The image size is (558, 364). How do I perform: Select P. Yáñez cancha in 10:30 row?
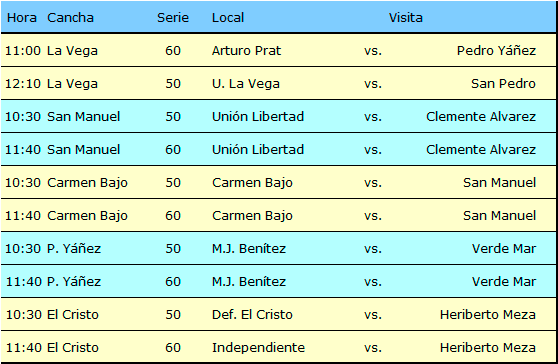click(74, 249)
